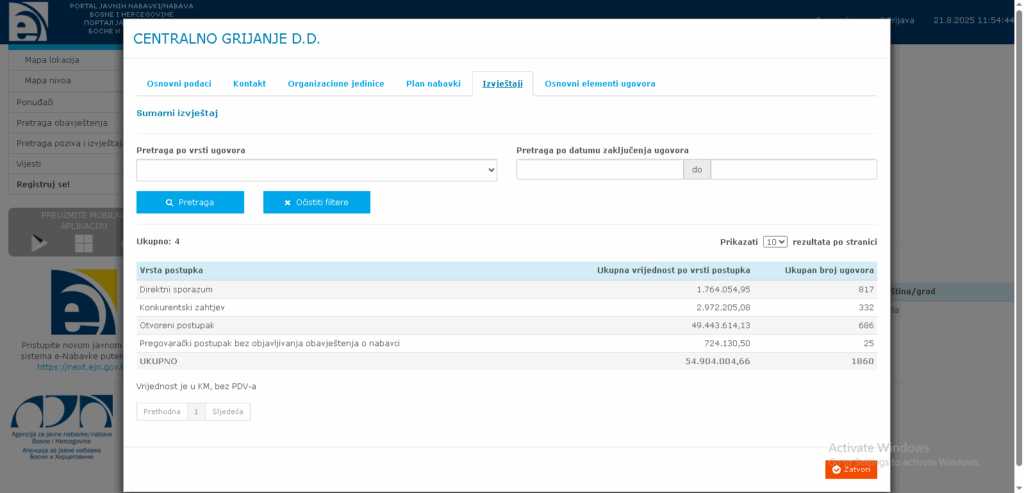Change results per page dropdown
1024x493 pixels.
[775, 242]
